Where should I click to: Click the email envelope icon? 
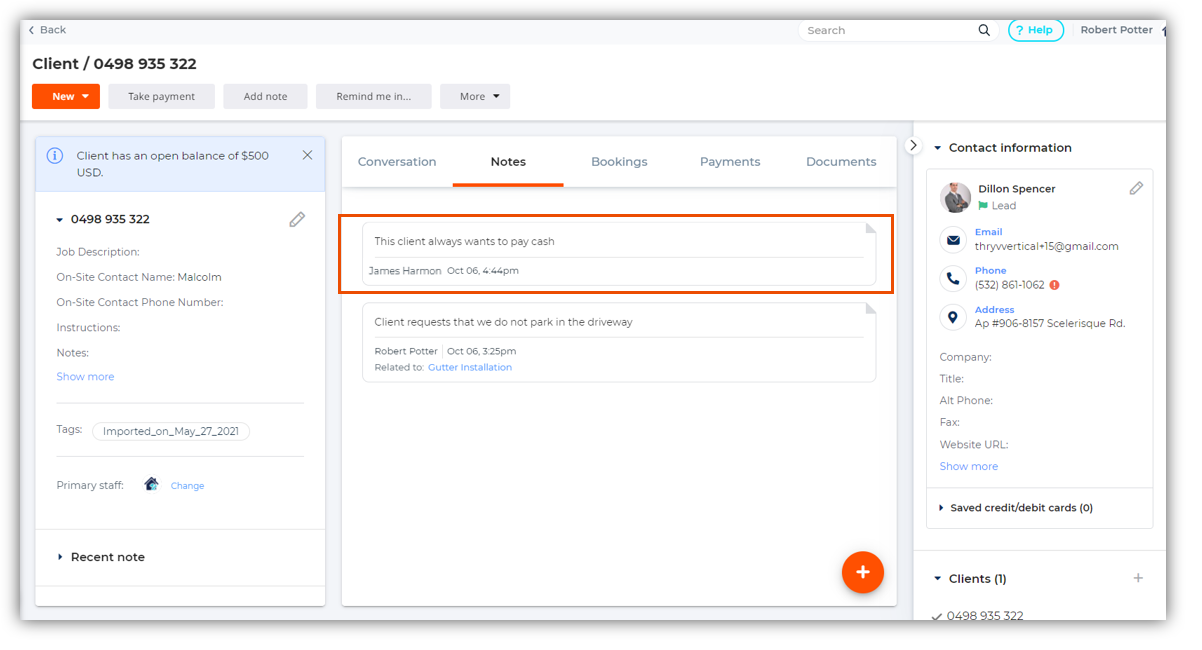(x=953, y=240)
